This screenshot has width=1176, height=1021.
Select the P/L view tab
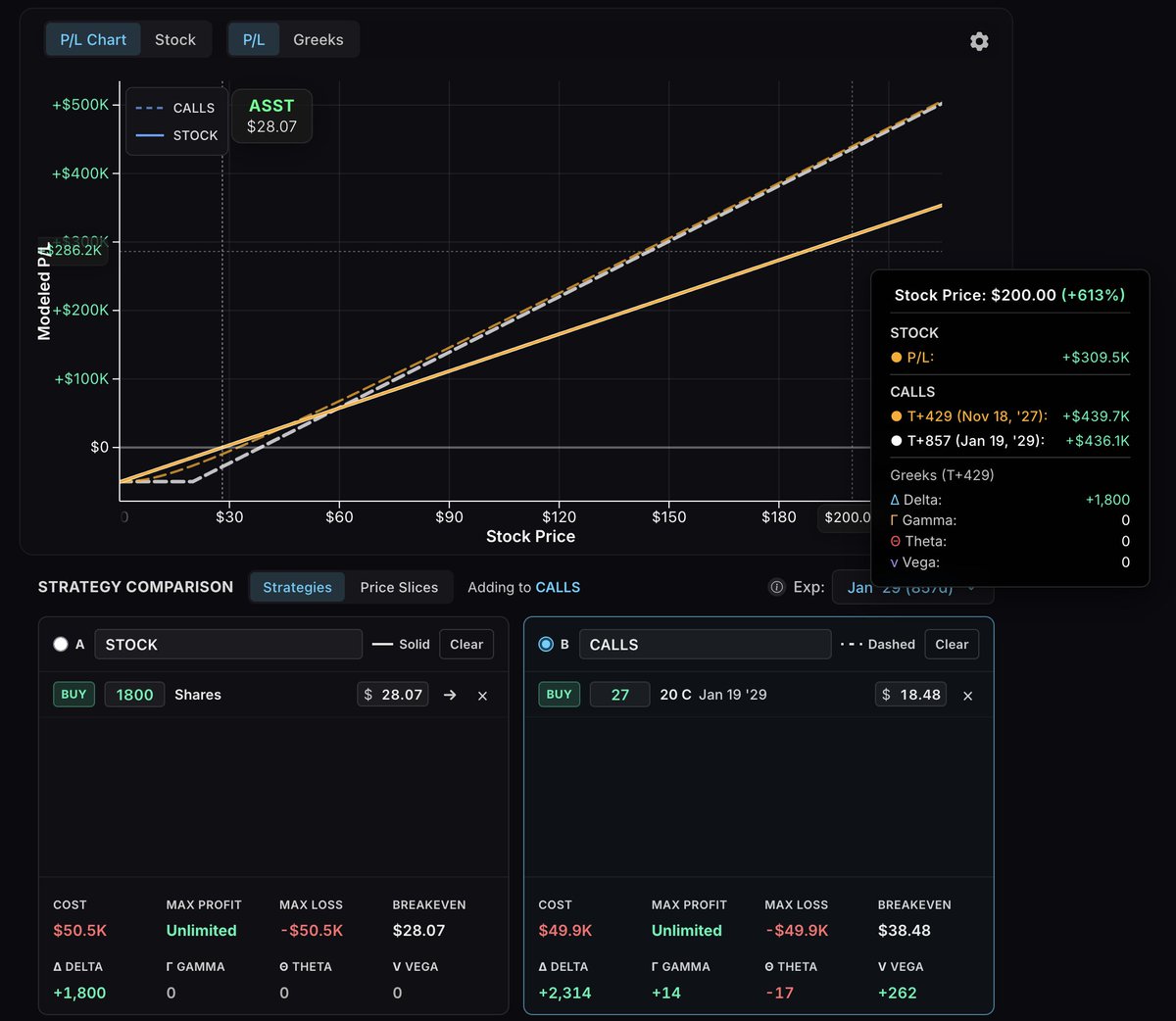pos(254,39)
